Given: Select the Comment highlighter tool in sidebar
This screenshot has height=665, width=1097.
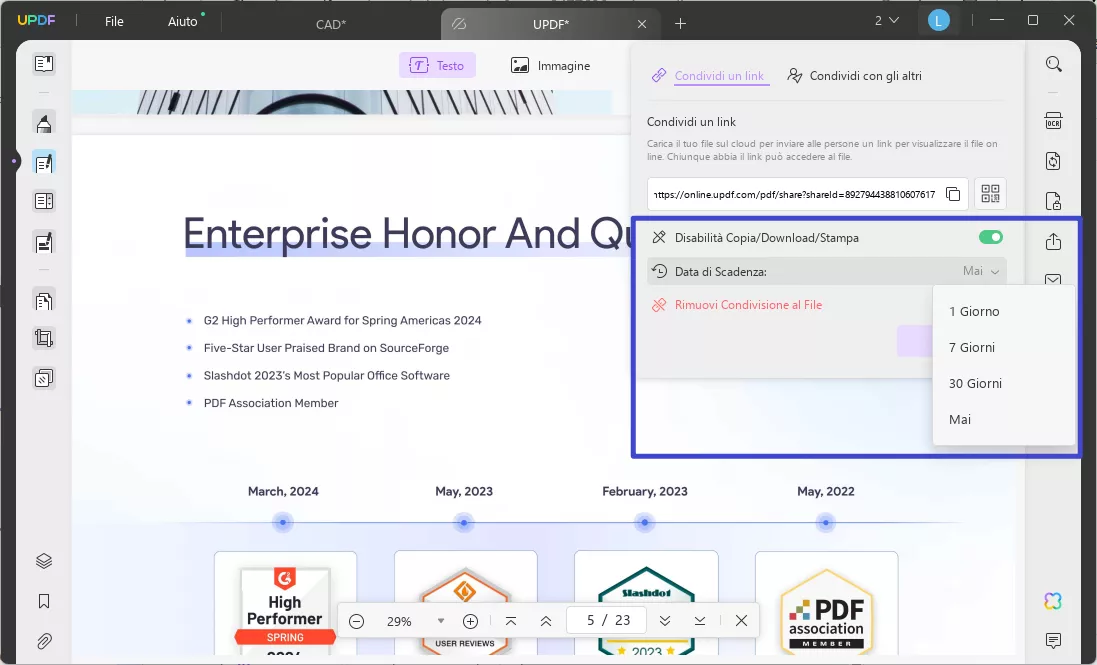Looking at the screenshot, I should [x=44, y=123].
